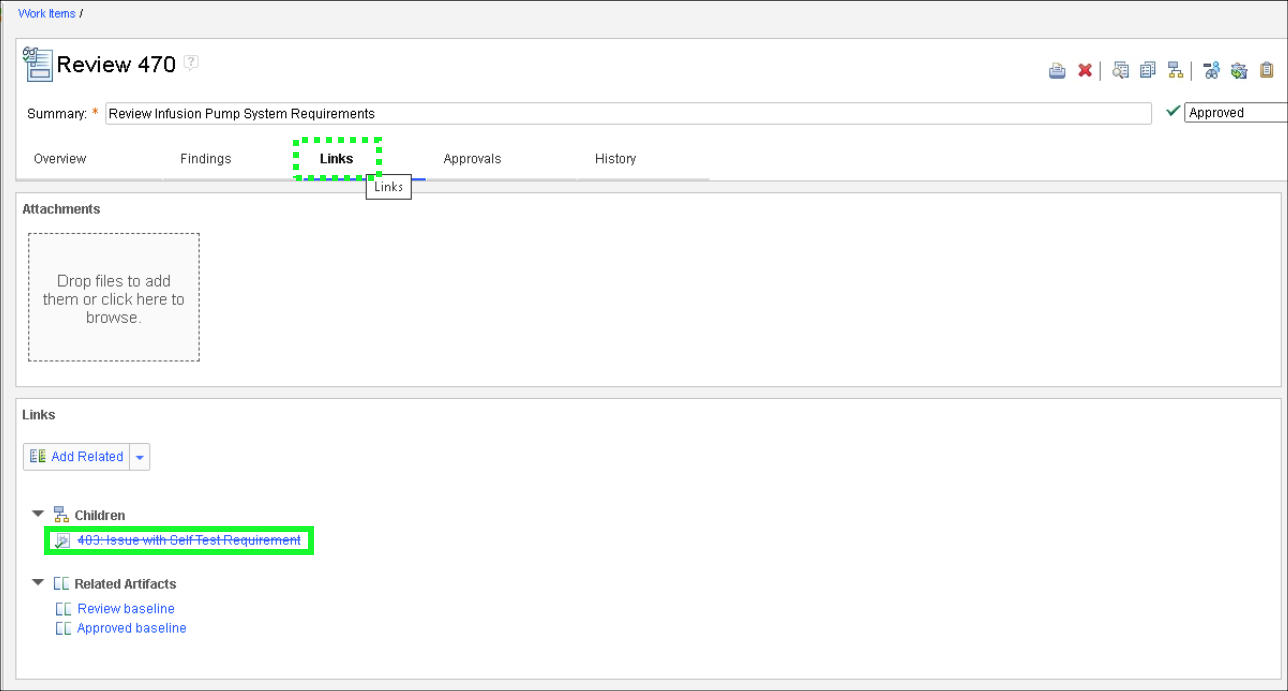Click the red X delete icon
The height and width of the screenshot is (691, 1288).
click(x=1085, y=71)
